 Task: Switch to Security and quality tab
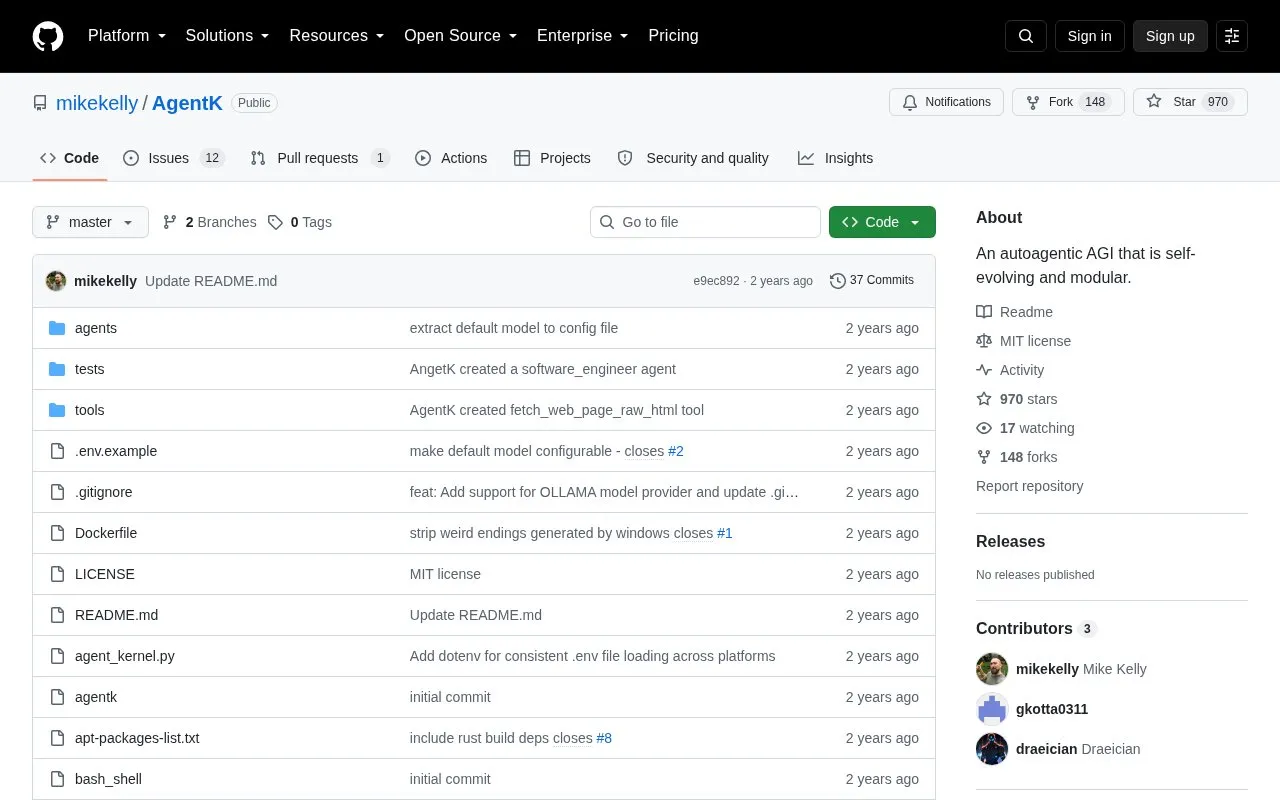(x=693, y=158)
